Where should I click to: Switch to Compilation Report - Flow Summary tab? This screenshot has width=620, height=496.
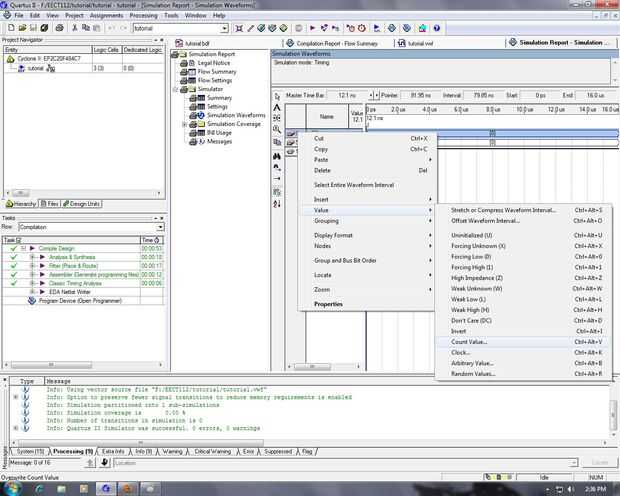click(332, 43)
